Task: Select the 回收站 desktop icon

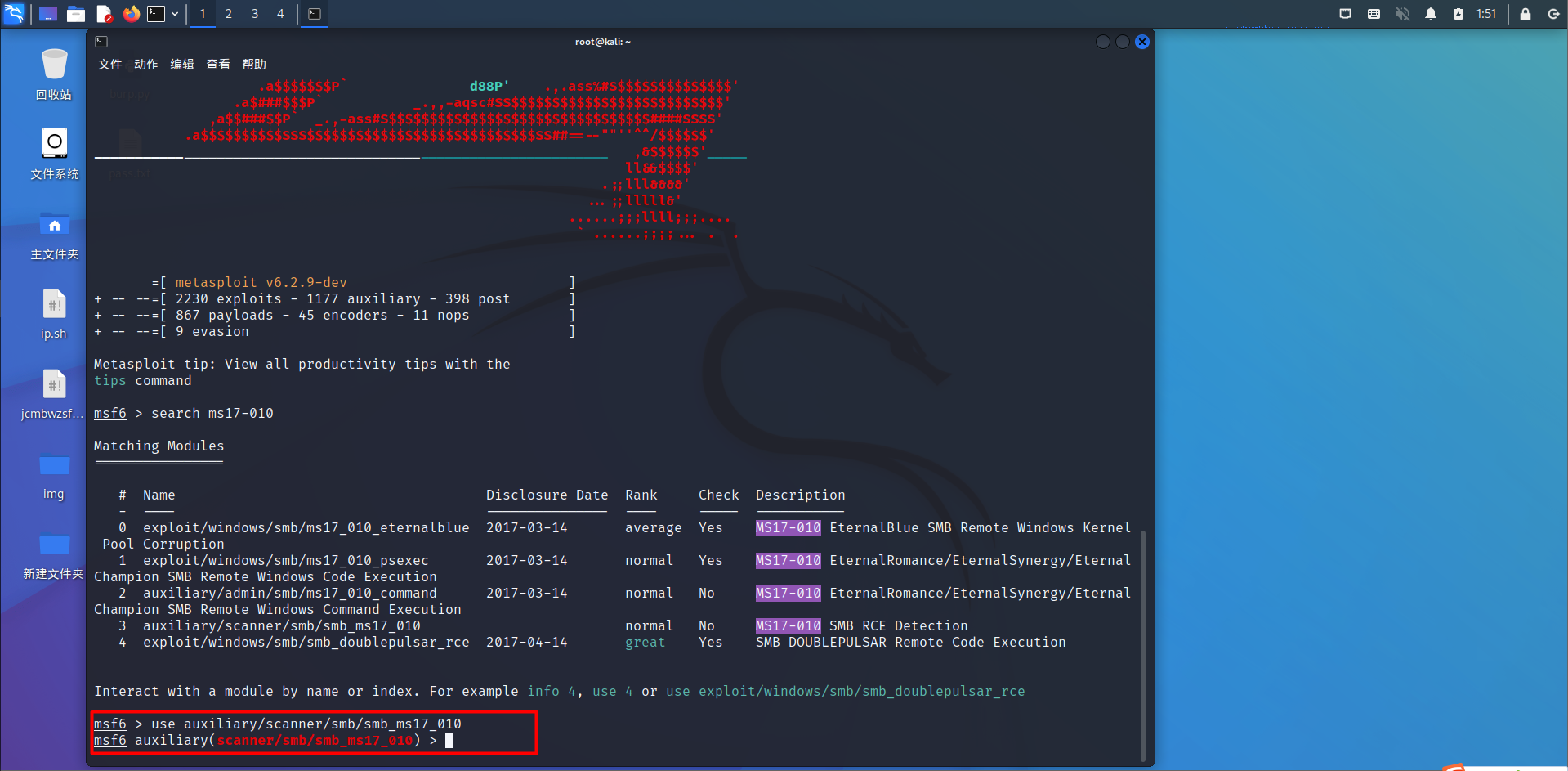Action: click(x=54, y=74)
